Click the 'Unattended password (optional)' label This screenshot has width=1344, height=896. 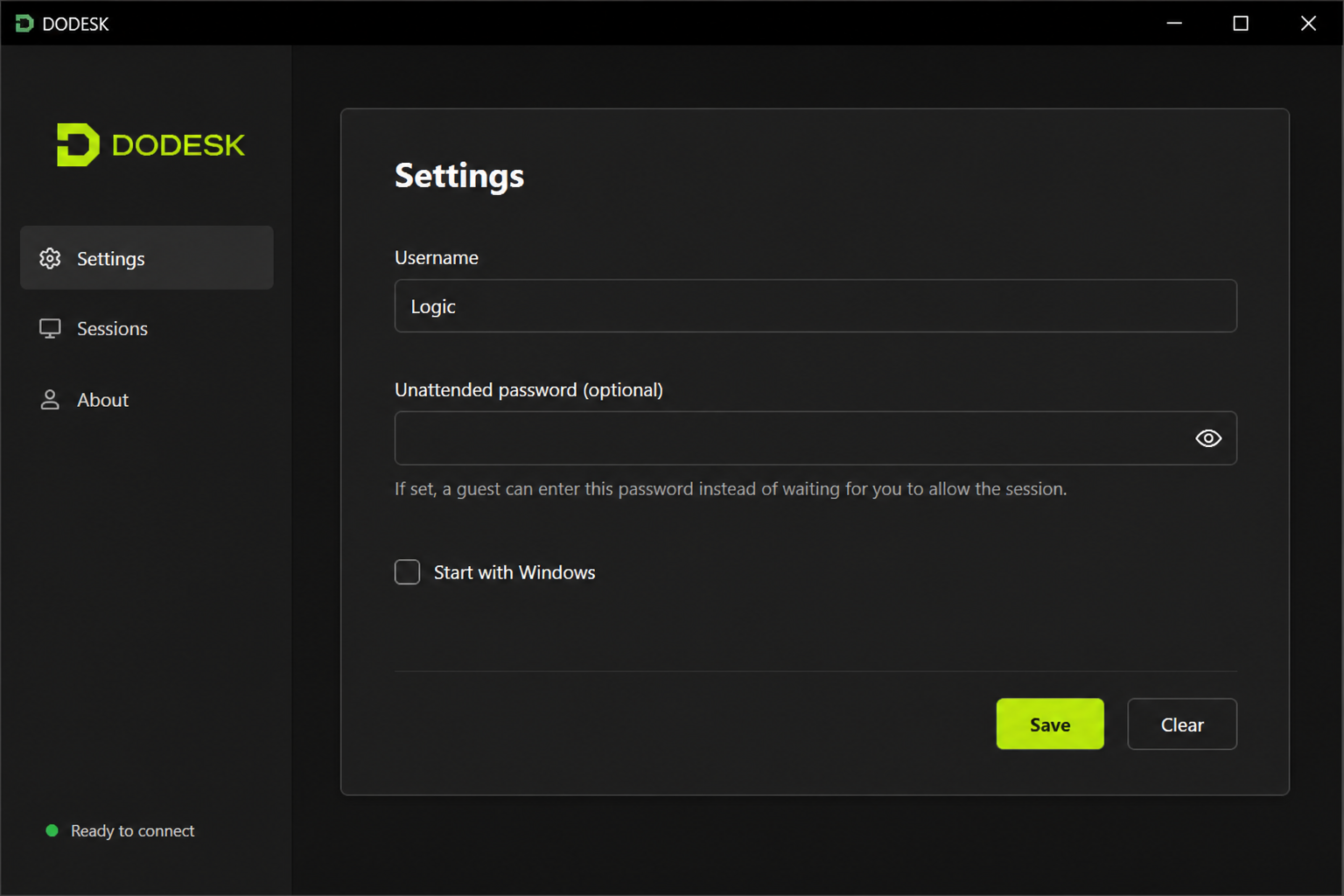(x=528, y=389)
